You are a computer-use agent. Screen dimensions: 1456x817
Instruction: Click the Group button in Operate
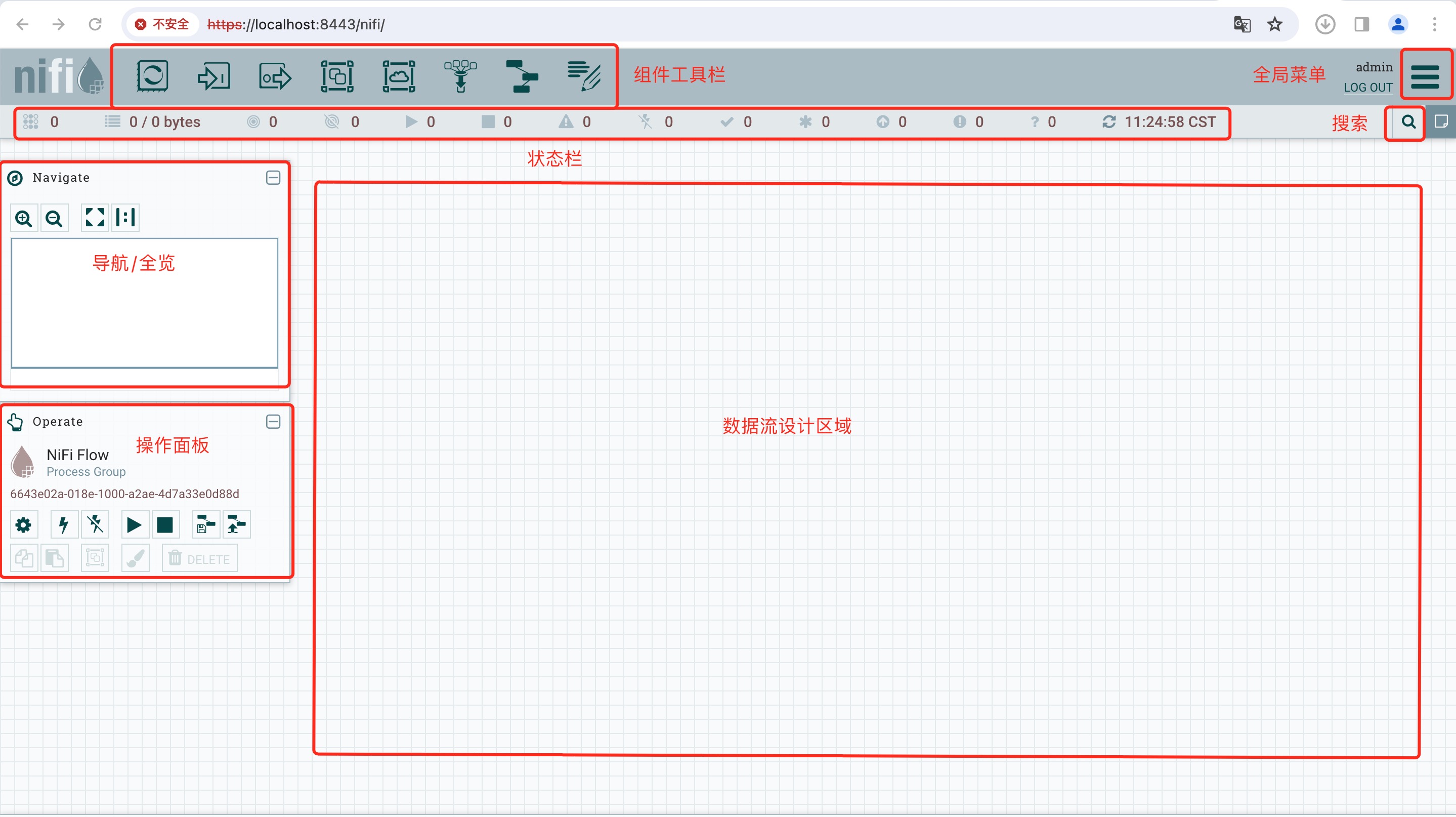pyautogui.click(x=95, y=559)
